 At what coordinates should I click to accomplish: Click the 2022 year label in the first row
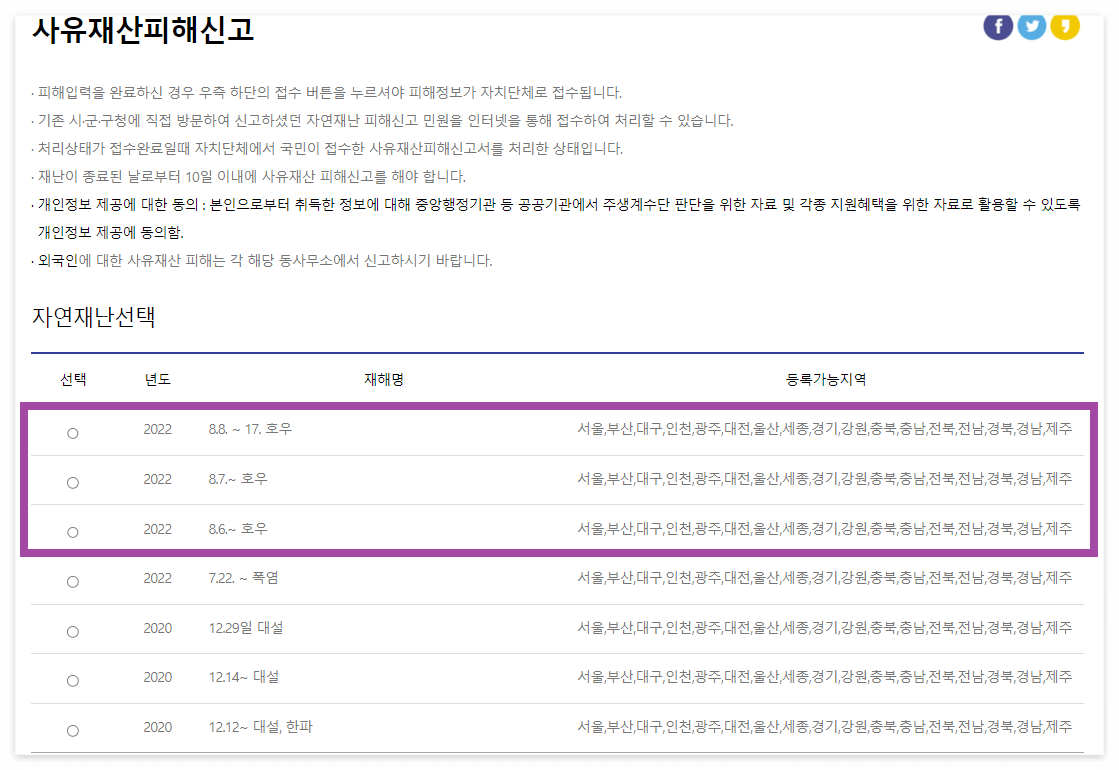pyautogui.click(x=157, y=431)
